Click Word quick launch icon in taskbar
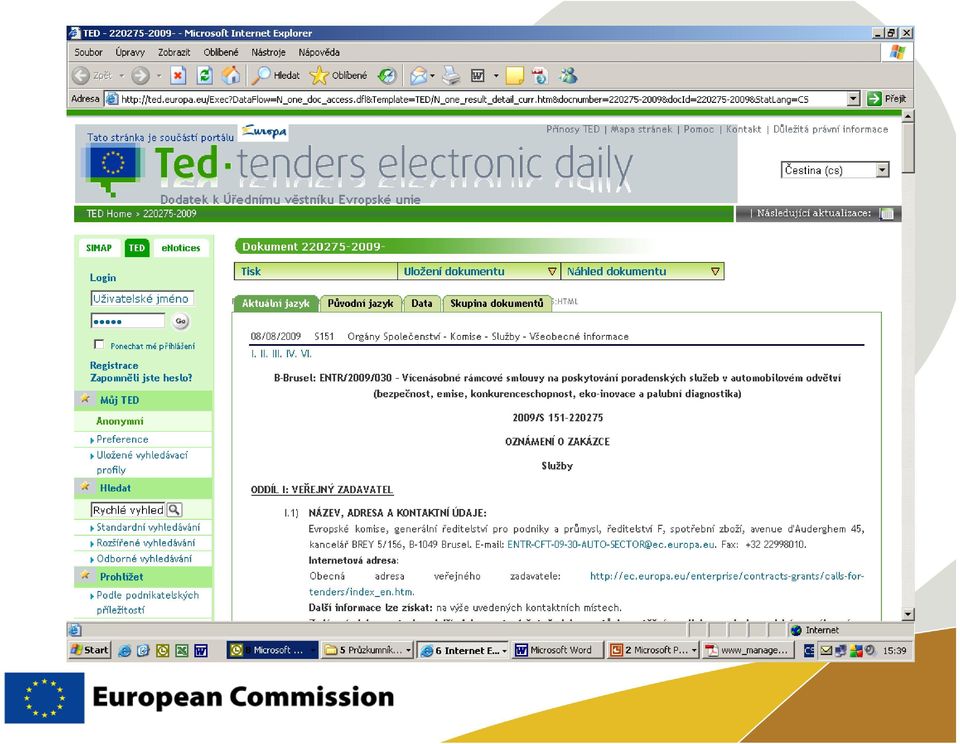The width and height of the screenshot is (960, 744). [201, 650]
